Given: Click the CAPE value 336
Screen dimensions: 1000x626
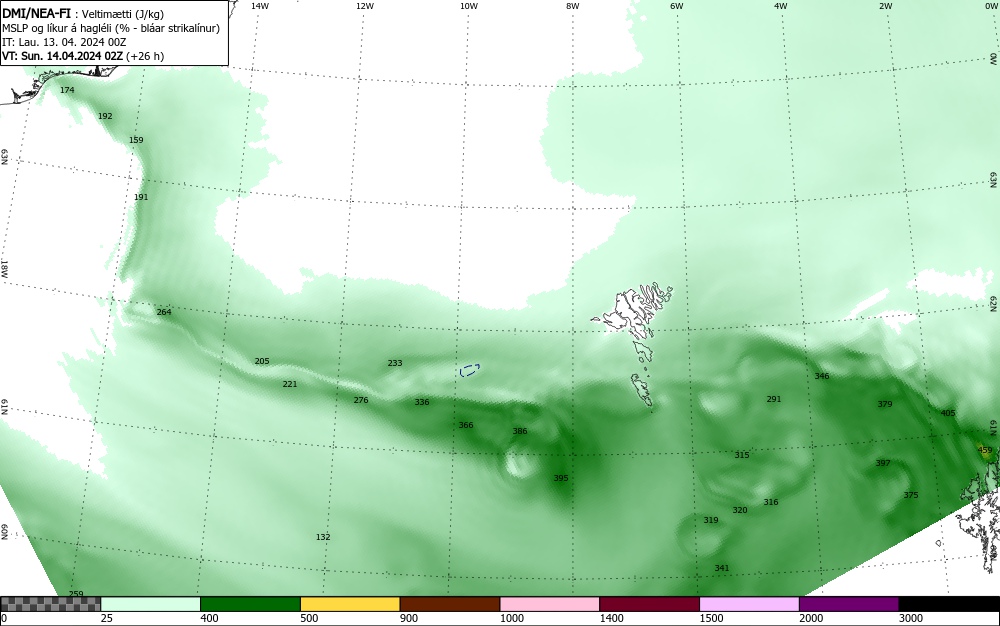Looking at the screenshot, I should pos(422,402).
